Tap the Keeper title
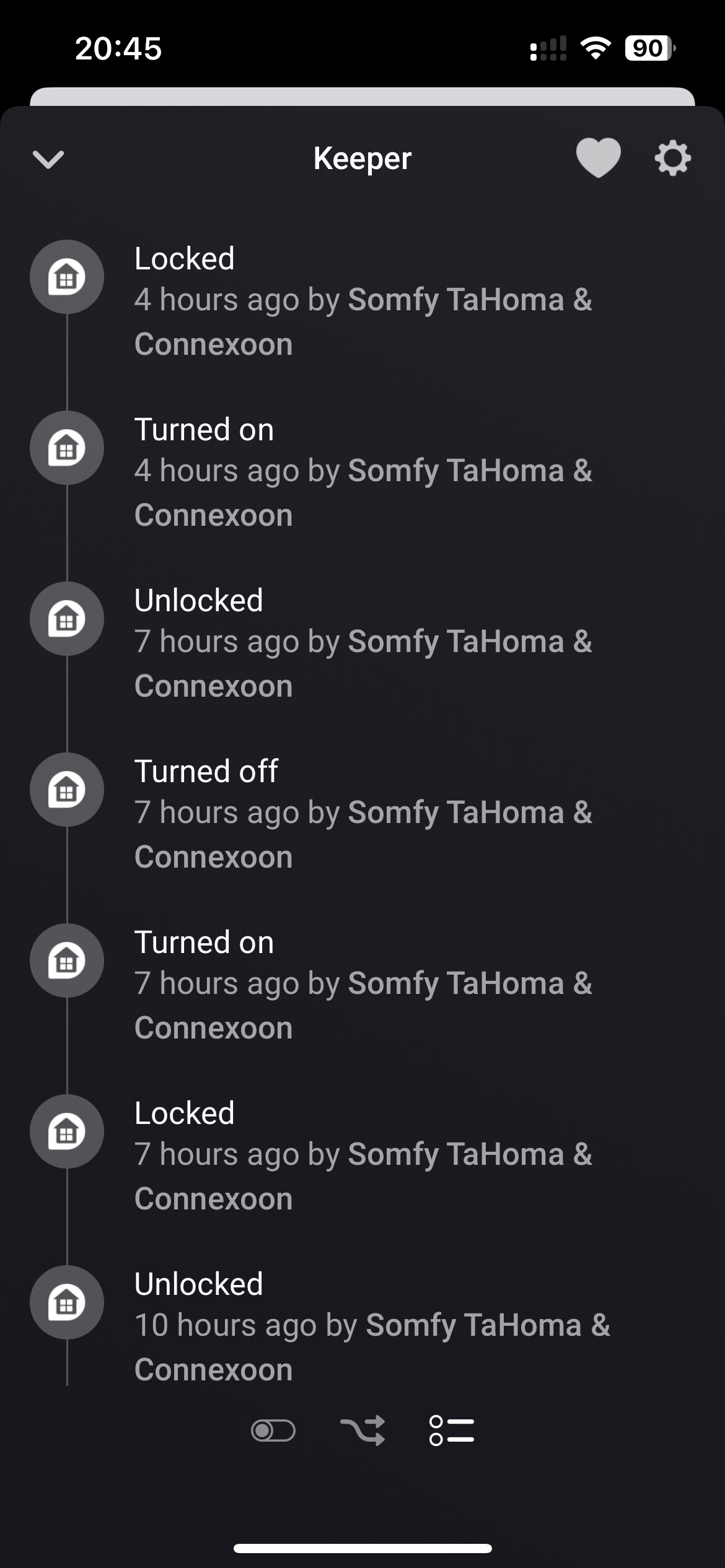This screenshot has width=725, height=1568. [x=362, y=159]
